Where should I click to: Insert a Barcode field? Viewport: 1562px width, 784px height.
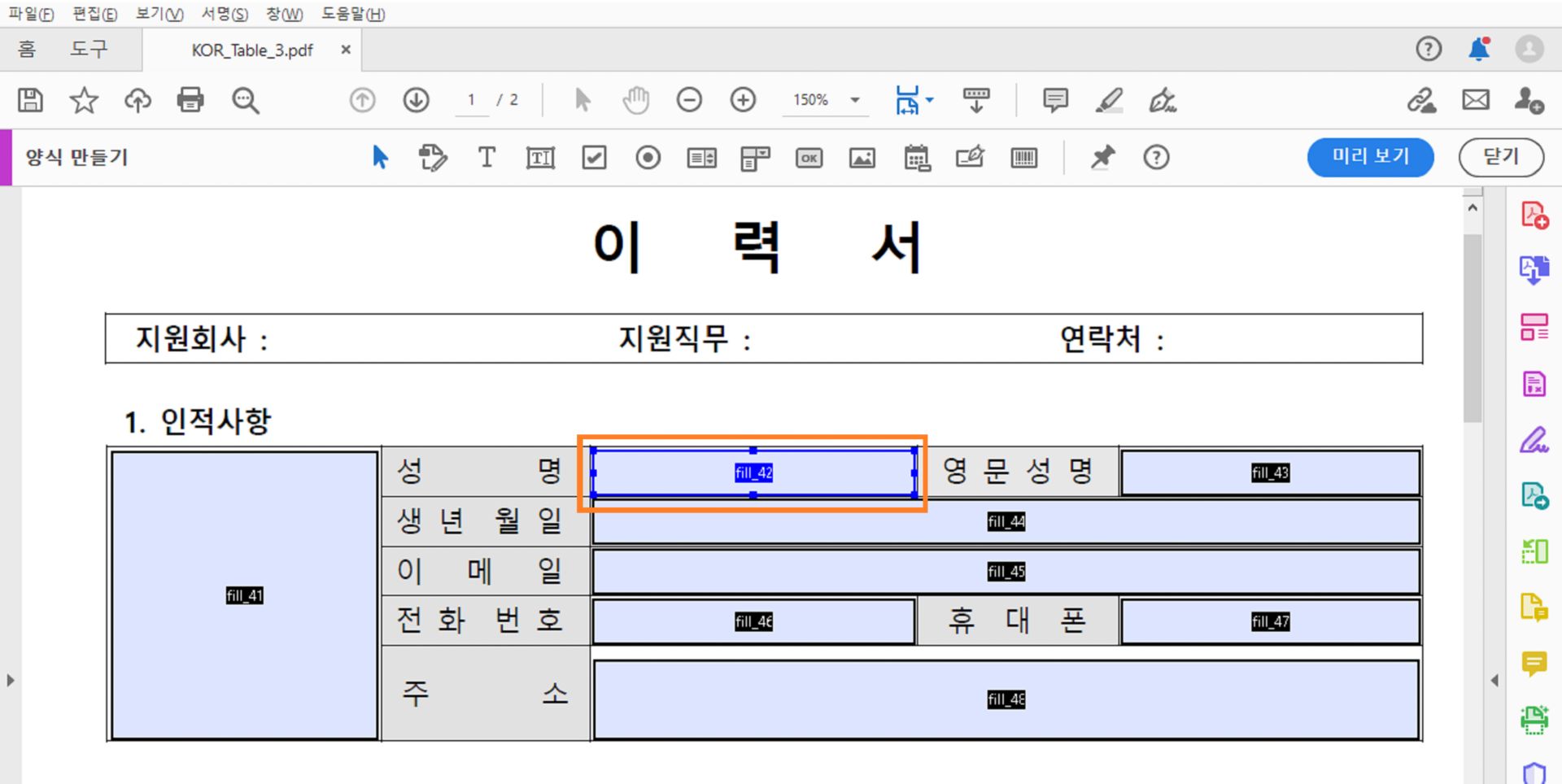1024,157
